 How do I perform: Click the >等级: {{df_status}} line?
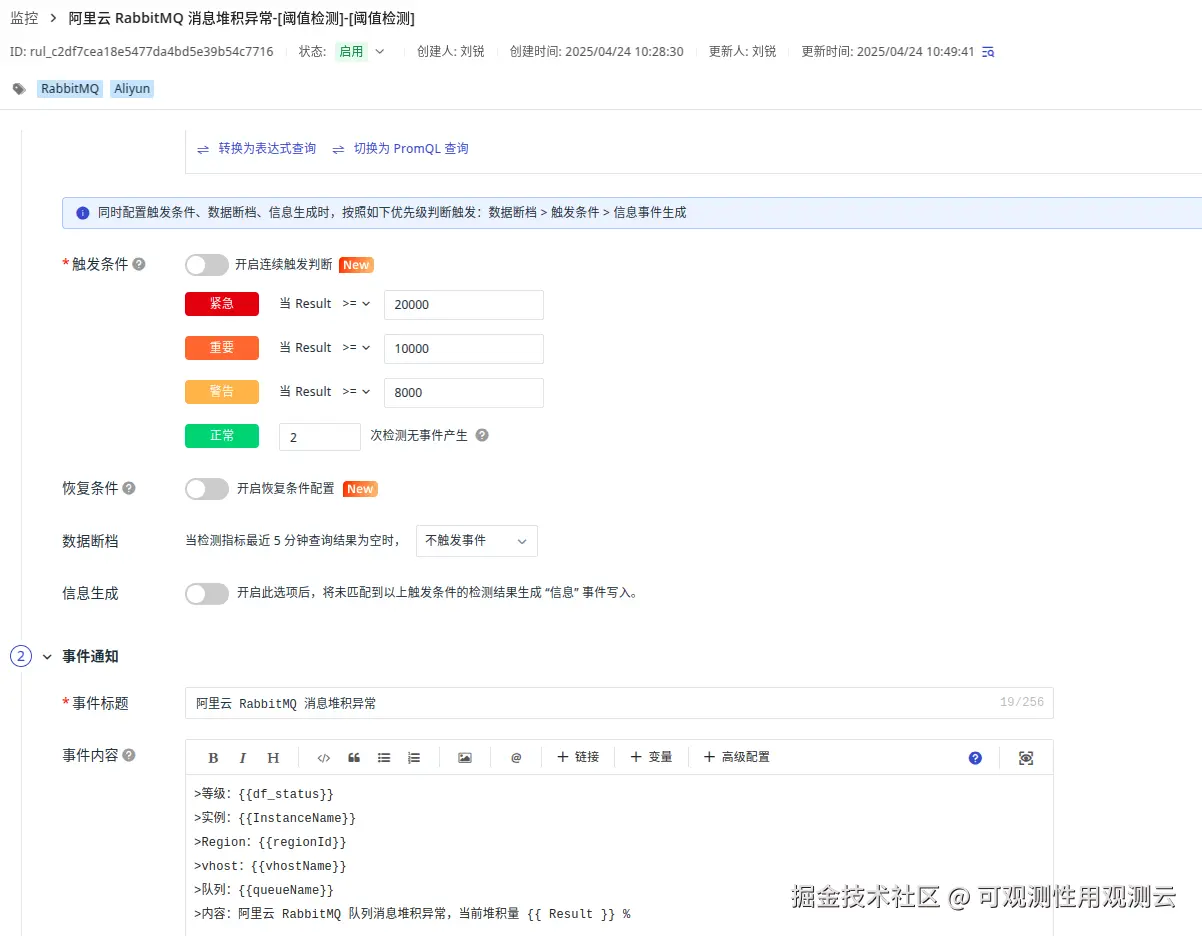click(x=264, y=794)
